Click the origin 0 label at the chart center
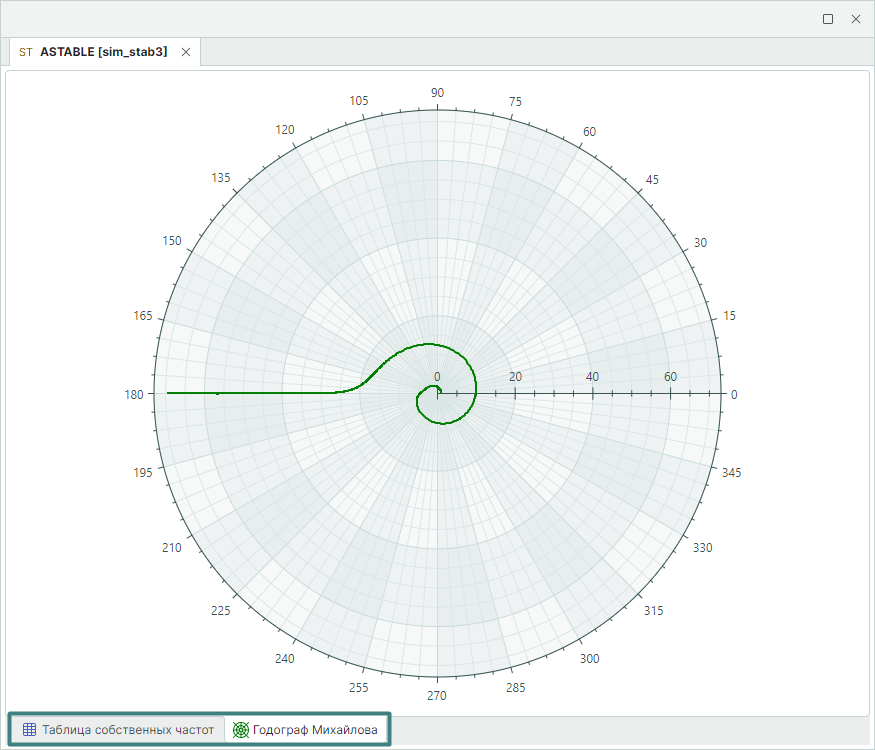 [437, 377]
